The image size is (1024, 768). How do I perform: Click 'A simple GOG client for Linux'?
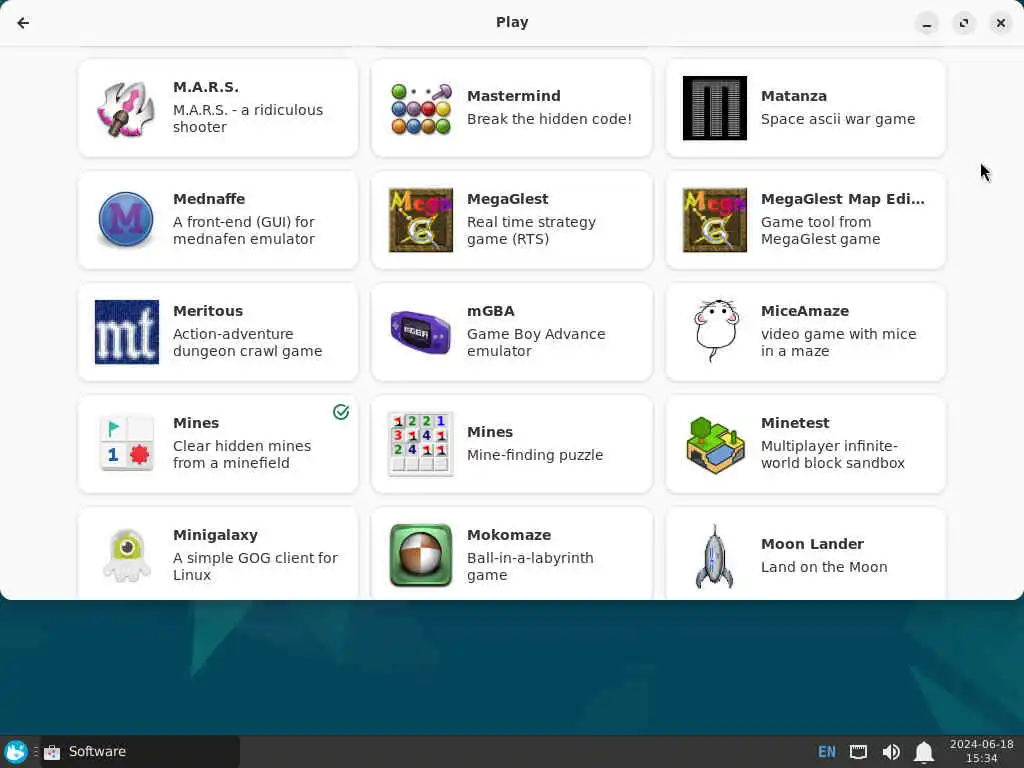point(255,566)
